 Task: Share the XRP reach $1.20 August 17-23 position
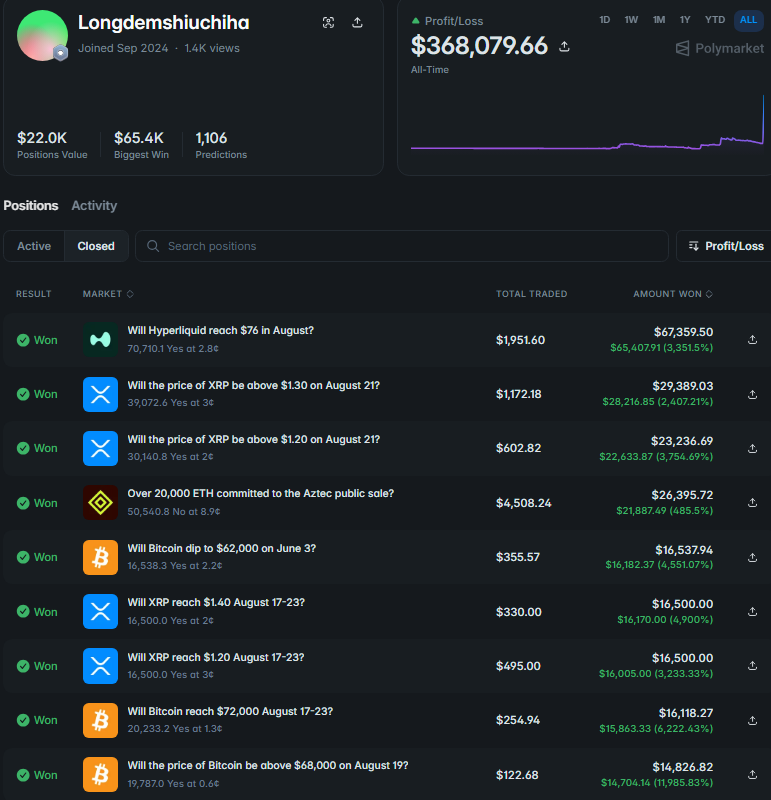click(752, 666)
